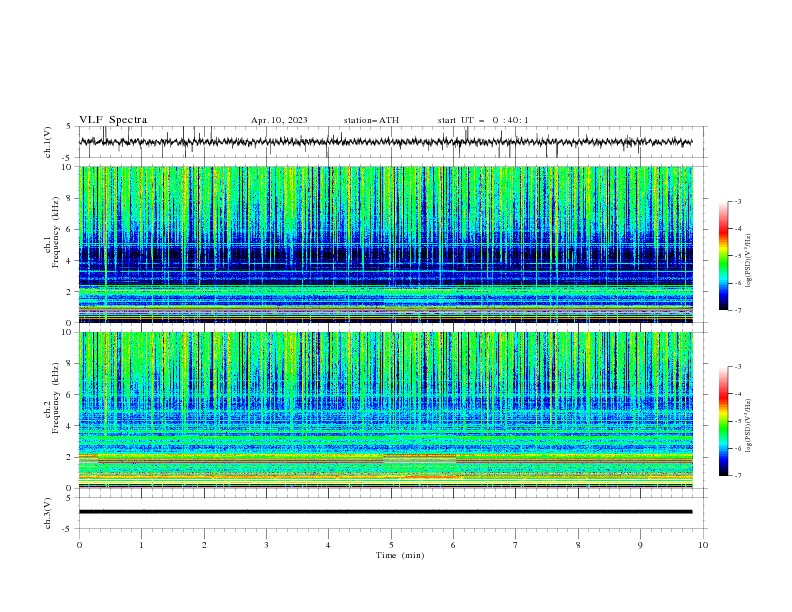This screenshot has width=792, height=612.
Task: Click the "-5" tick on ch.3(V) axis
Action: coord(68,529)
